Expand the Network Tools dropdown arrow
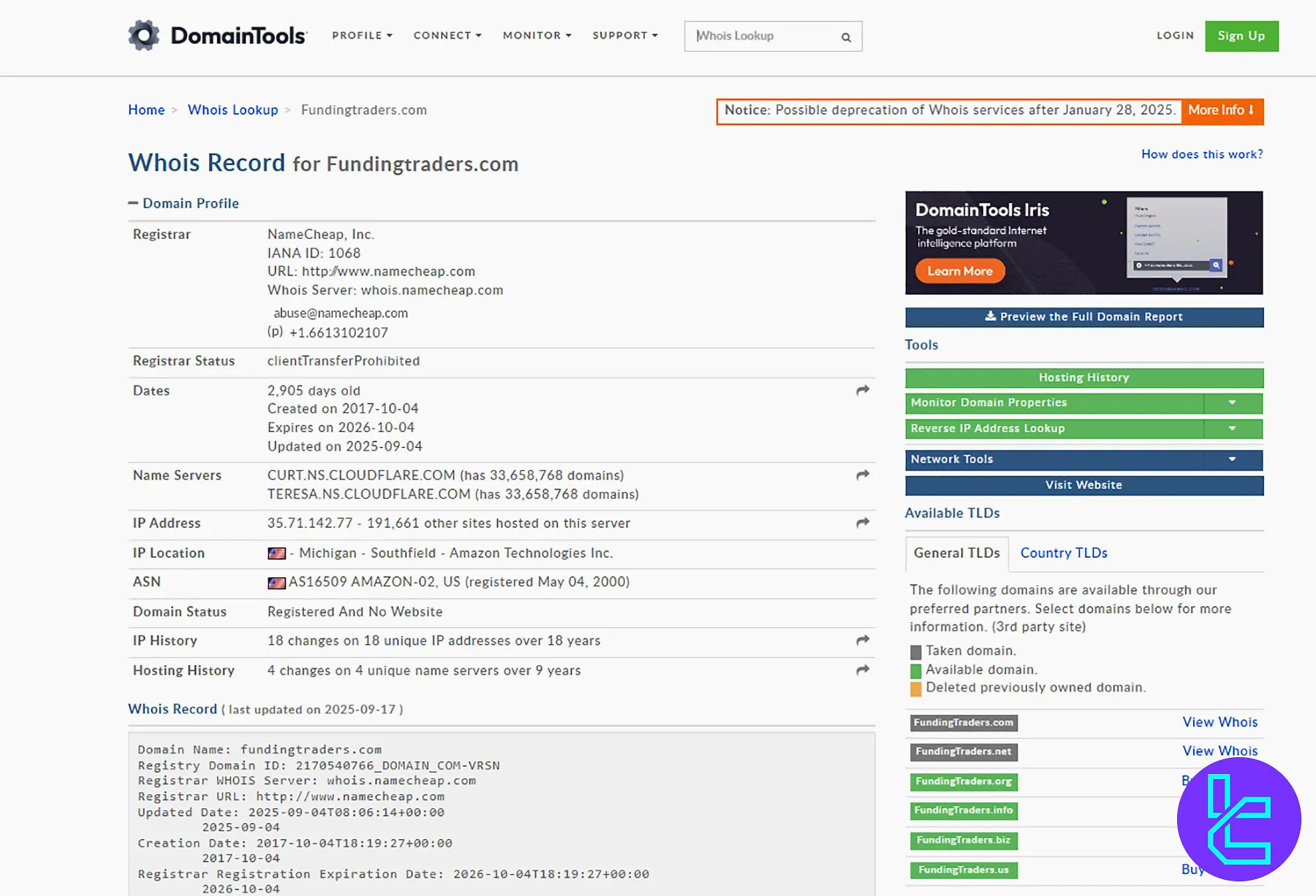This screenshot has height=896, width=1316. coord(1232,459)
